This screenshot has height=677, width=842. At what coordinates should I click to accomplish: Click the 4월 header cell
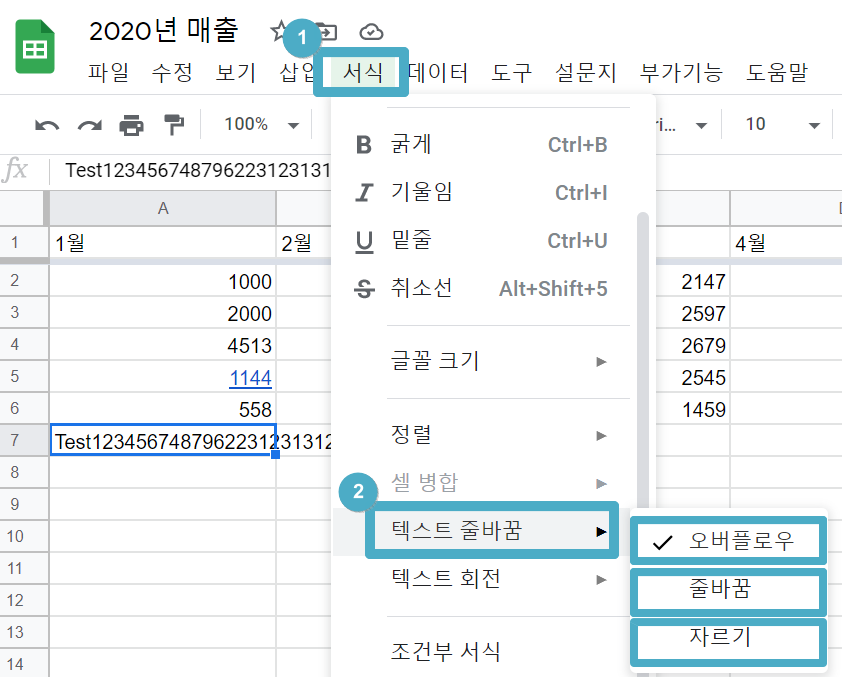(786, 243)
